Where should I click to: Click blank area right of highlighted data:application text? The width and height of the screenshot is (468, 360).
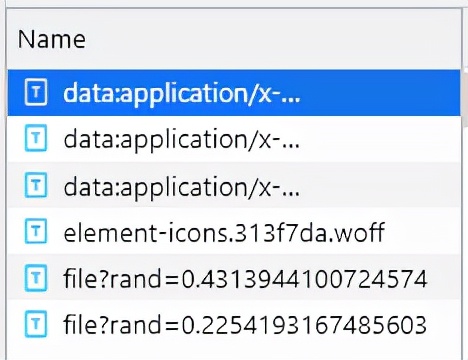380,93
